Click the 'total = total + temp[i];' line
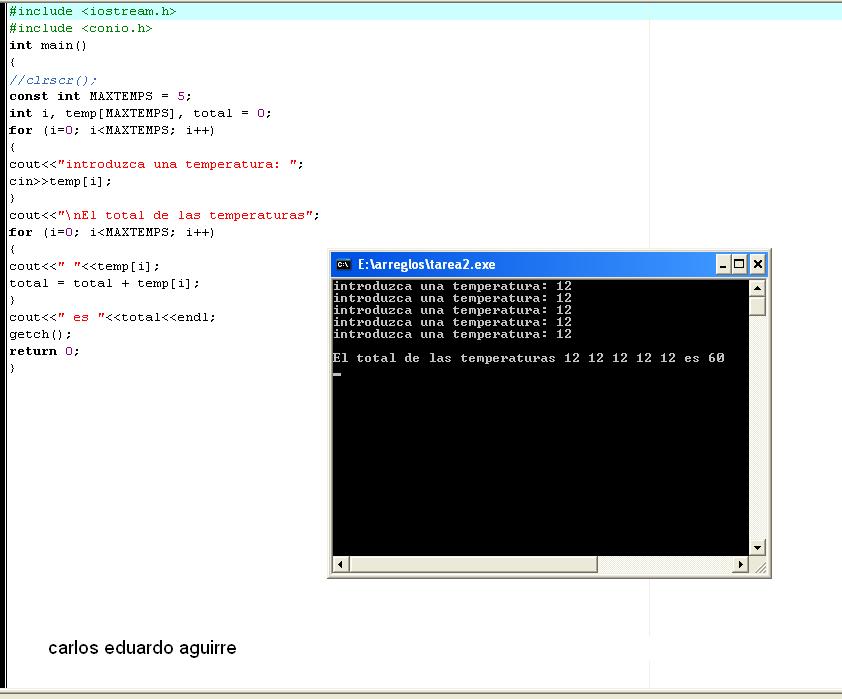The height and width of the screenshot is (699, 842). click(x=104, y=283)
